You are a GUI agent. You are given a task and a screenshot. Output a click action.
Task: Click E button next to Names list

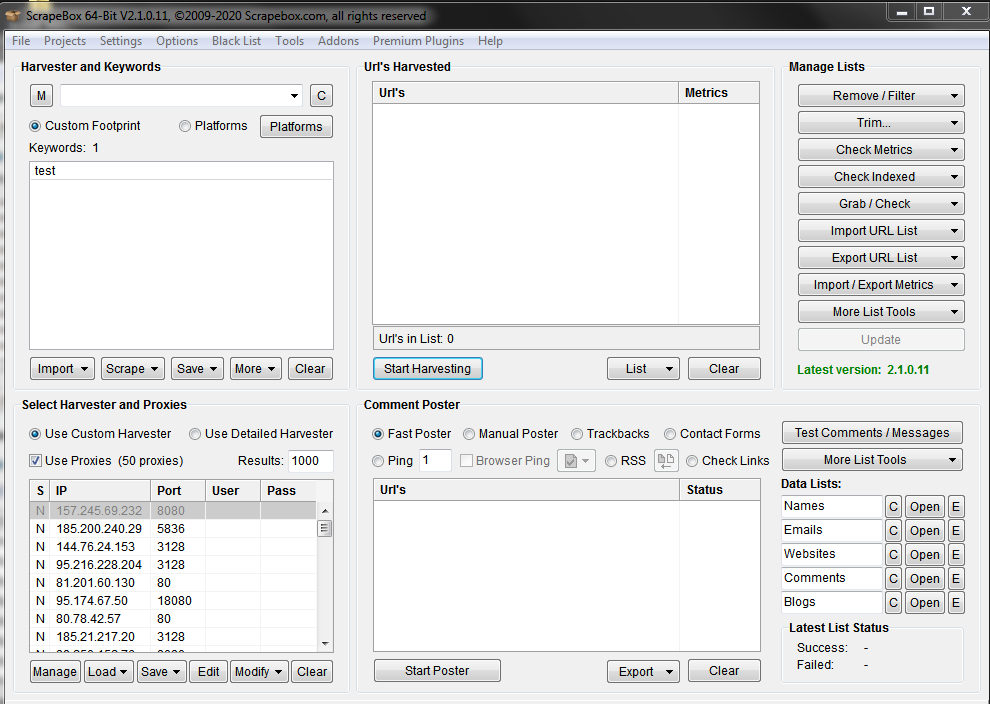955,507
